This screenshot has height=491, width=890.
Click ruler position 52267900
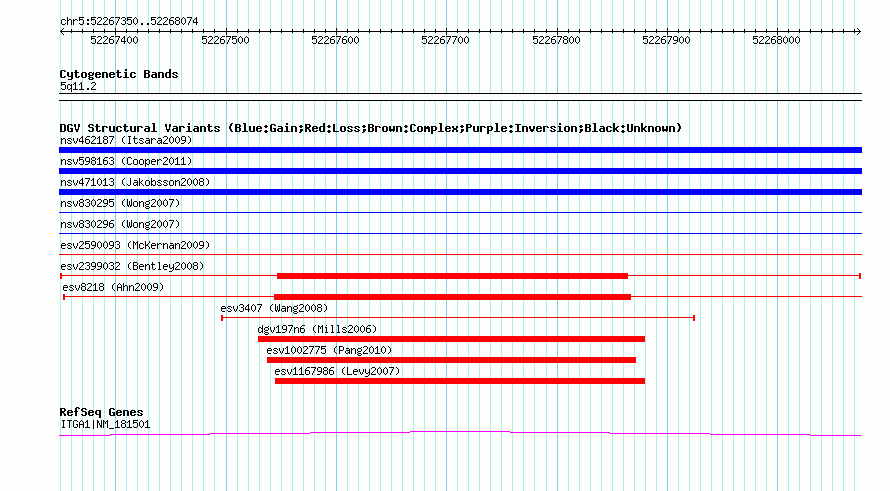(666, 40)
